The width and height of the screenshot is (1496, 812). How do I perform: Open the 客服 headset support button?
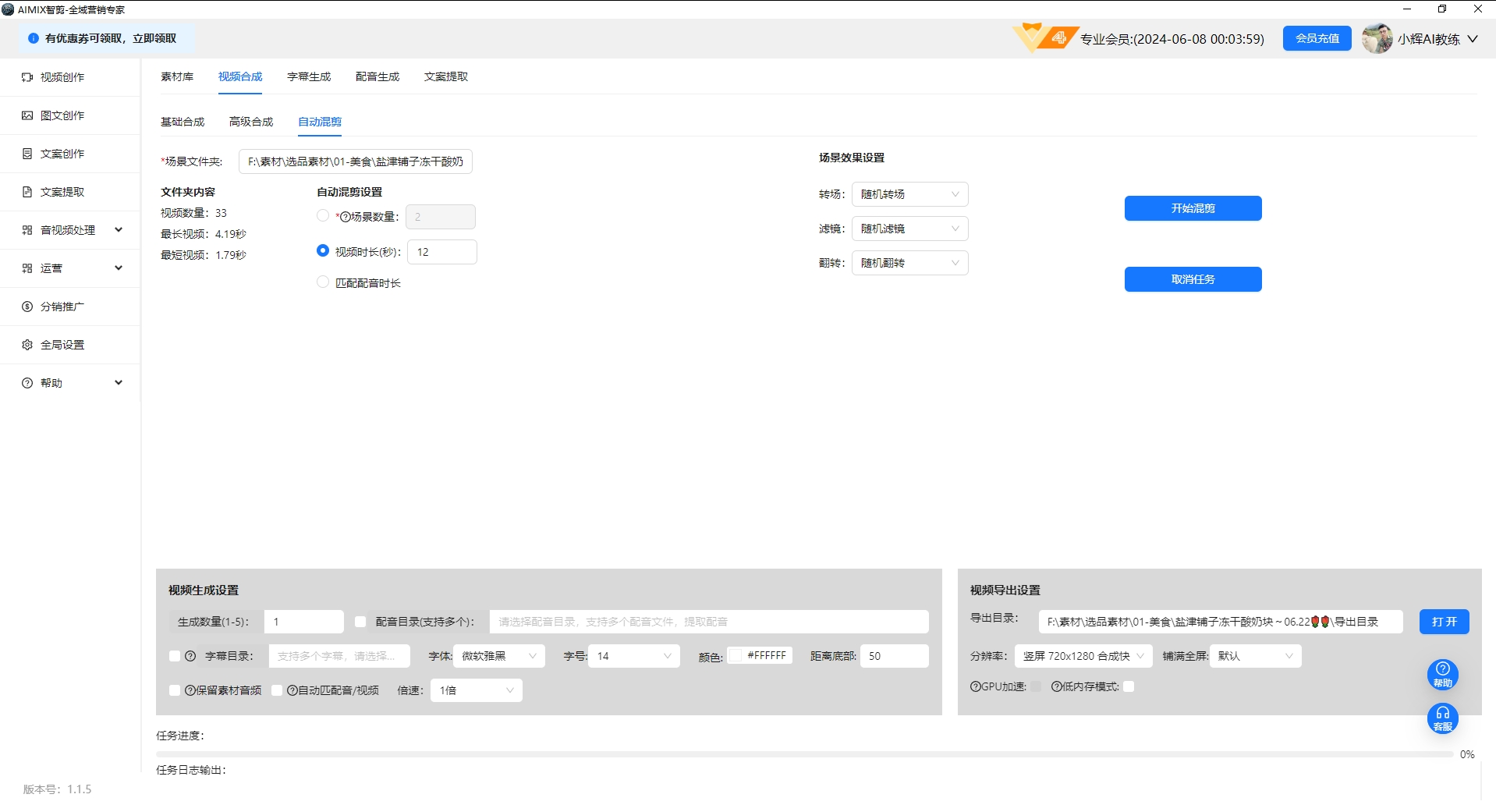click(x=1442, y=718)
